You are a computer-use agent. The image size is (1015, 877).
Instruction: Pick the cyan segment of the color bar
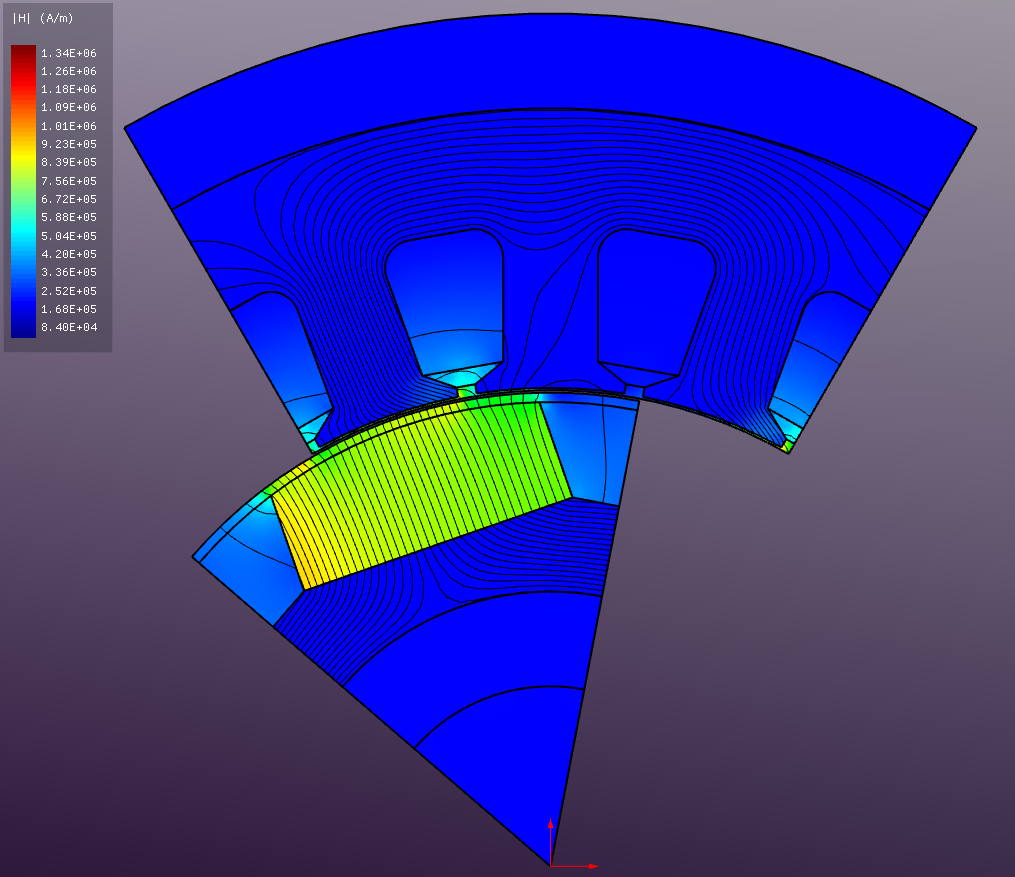[x=23, y=232]
